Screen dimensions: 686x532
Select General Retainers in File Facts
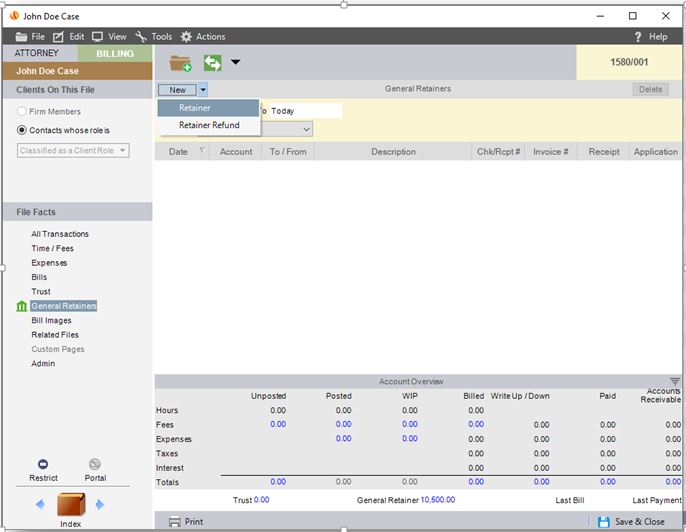tap(63, 306)
